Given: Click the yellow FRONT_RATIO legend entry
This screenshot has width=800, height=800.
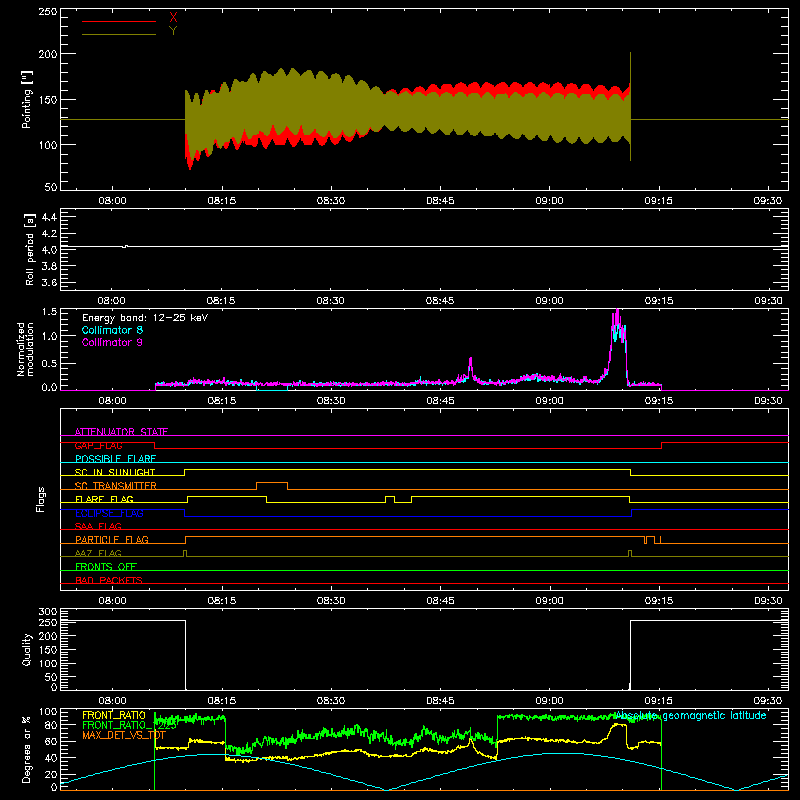Looking at the screenshot, I should pos(114,715).
